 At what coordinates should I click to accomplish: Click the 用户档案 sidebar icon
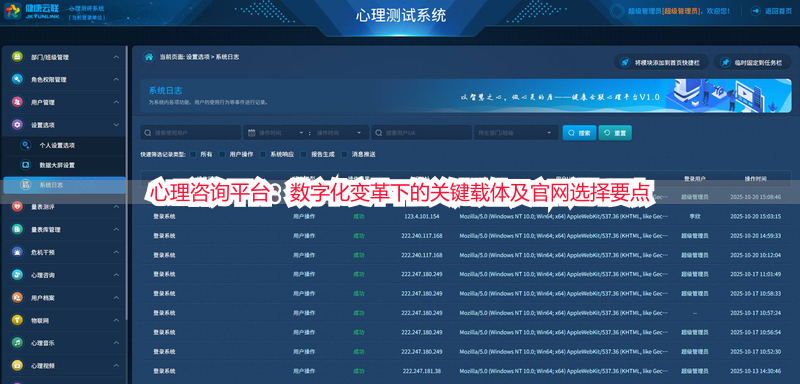coord(17,297)
